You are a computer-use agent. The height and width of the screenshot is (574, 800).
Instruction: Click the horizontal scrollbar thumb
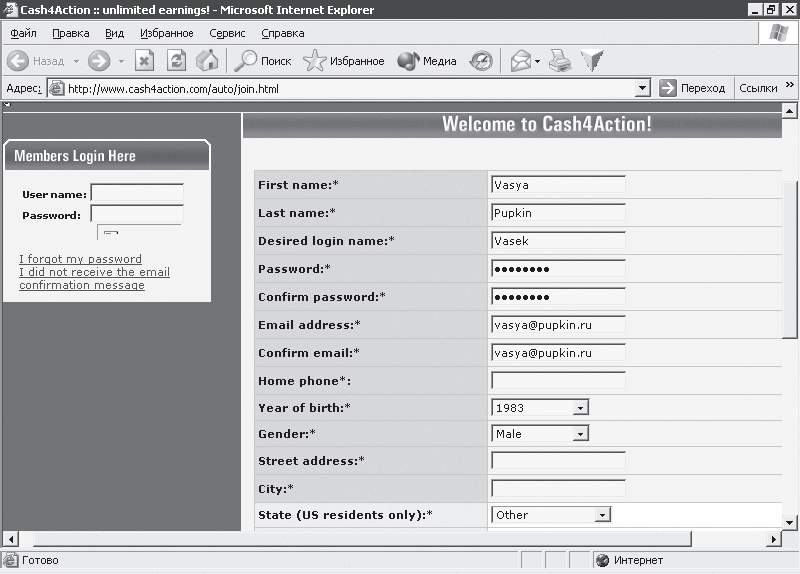click(x=362, y=539)
